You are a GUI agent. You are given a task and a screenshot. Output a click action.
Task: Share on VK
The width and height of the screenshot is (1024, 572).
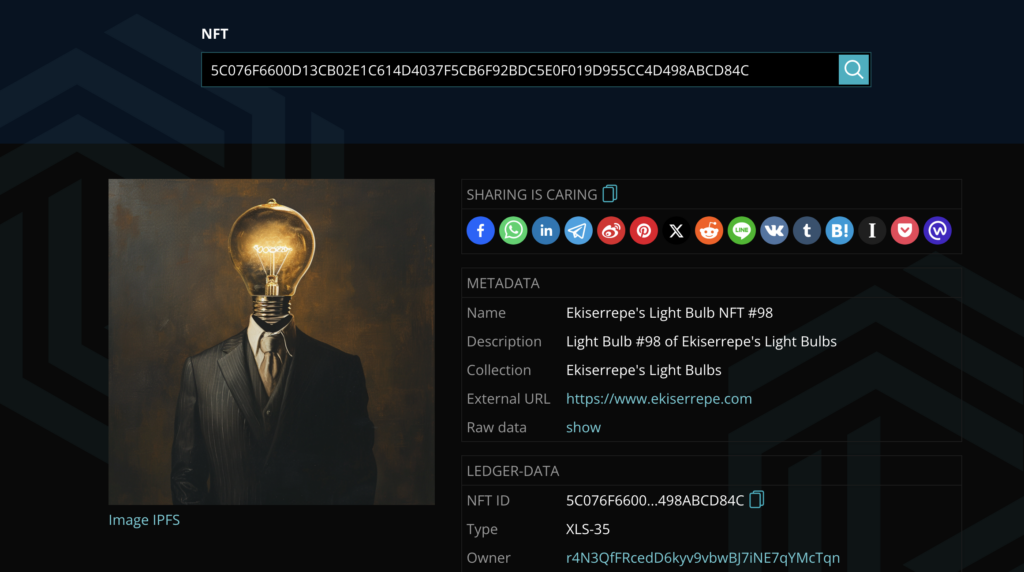click(x=774, y=231)
